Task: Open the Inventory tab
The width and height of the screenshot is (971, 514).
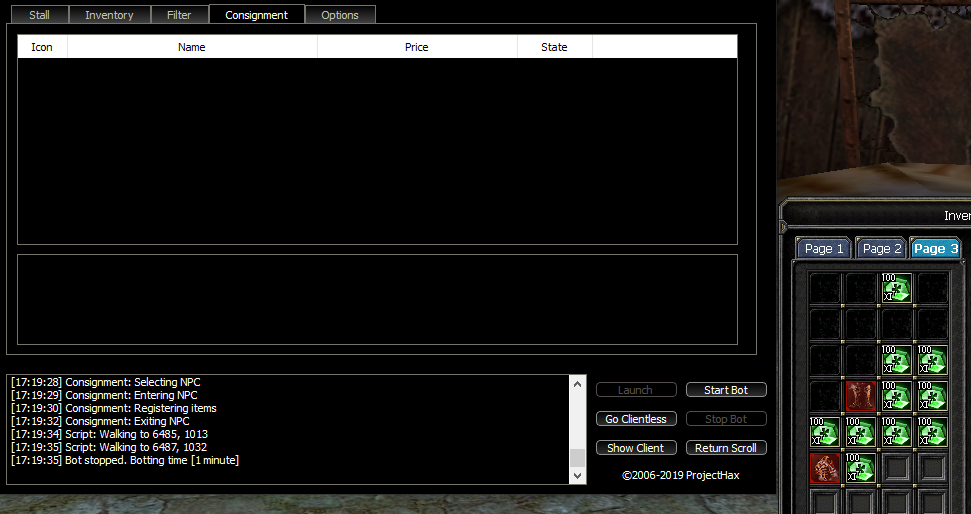Action: pyautogui.click(x=109, y=15)
